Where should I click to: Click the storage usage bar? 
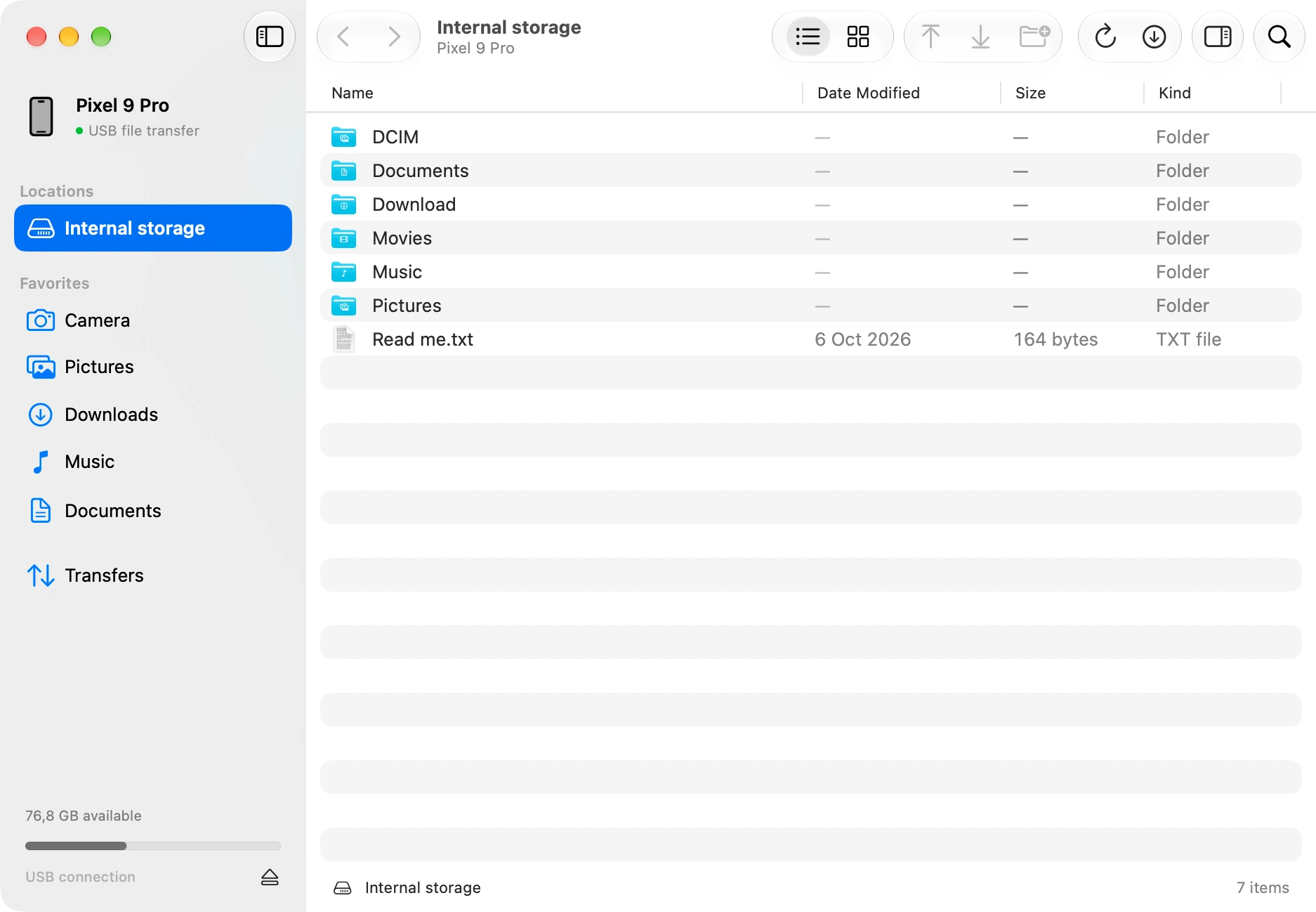click(x=153, y=846)
